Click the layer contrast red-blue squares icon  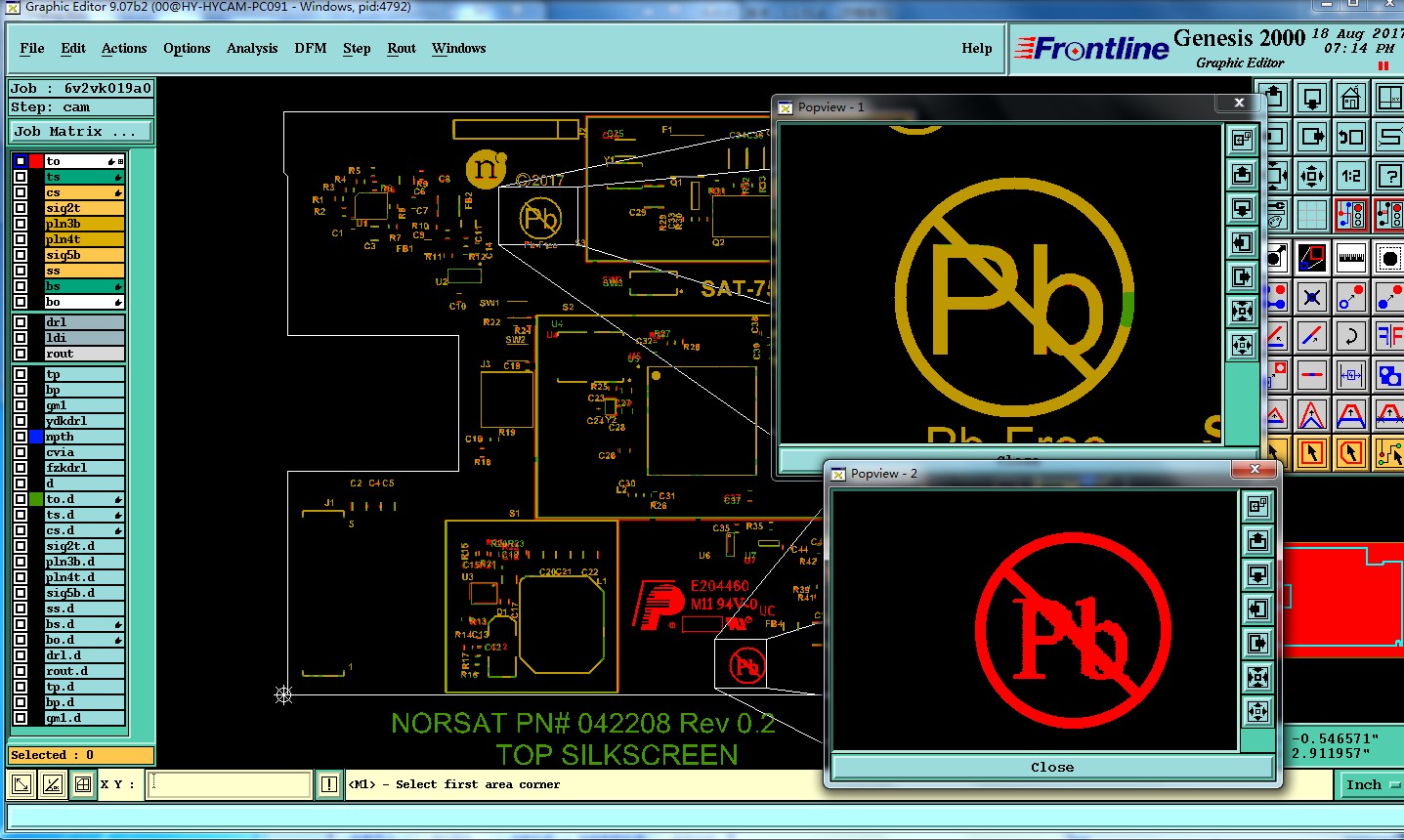click(1312, 259)
